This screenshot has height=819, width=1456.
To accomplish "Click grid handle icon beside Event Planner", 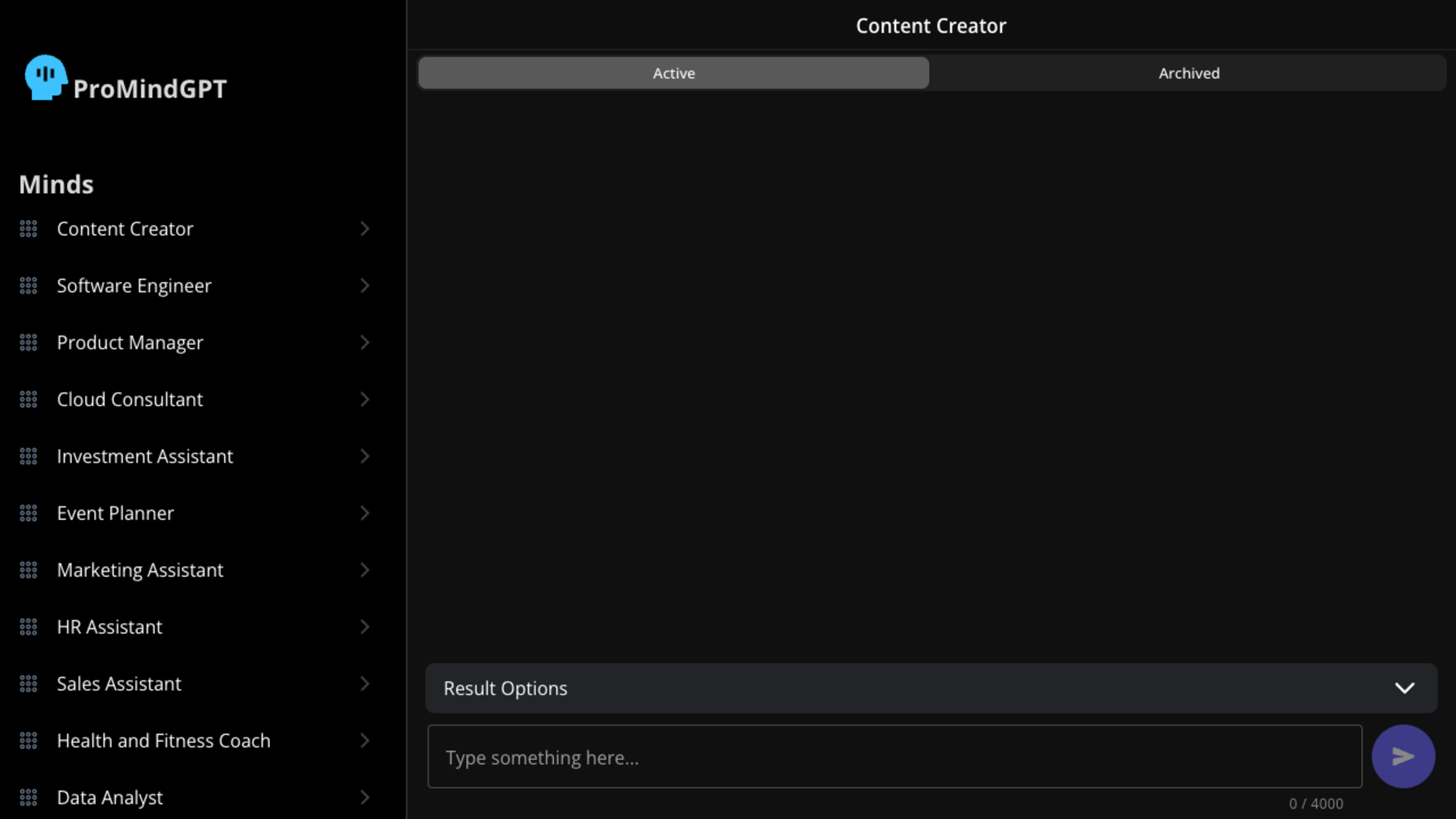I will coord(28,513).
